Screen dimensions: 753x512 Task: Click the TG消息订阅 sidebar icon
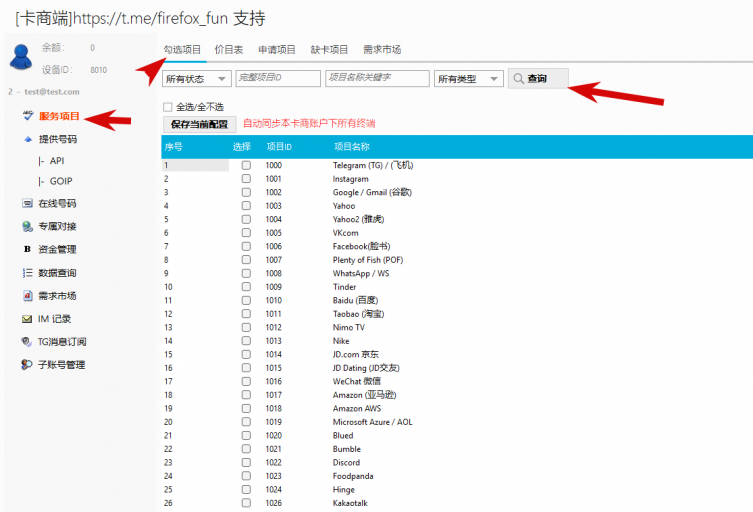pyautogui.click(x=26, y=341)
